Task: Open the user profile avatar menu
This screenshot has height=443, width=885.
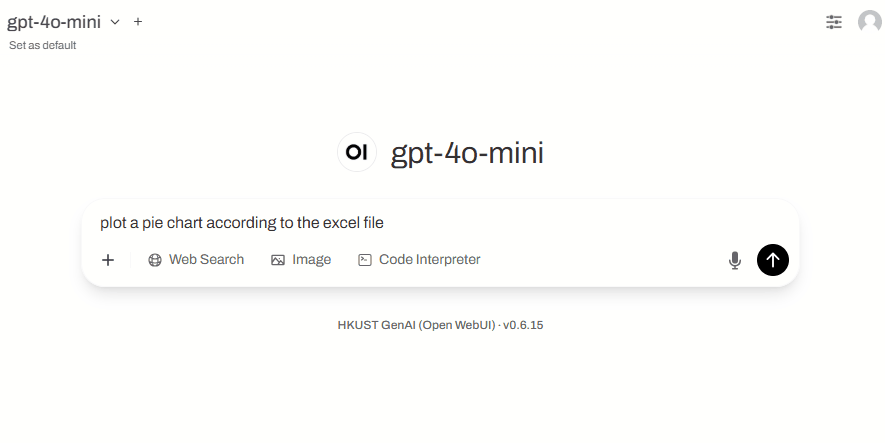Action: coord(870,22)
